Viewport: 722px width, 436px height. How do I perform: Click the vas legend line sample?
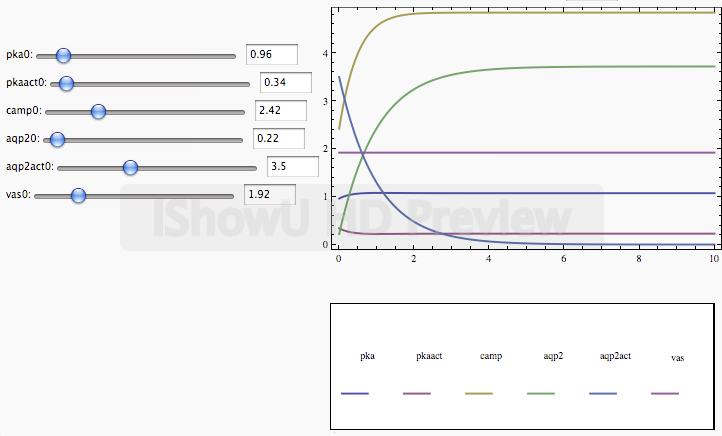[665, 394]
